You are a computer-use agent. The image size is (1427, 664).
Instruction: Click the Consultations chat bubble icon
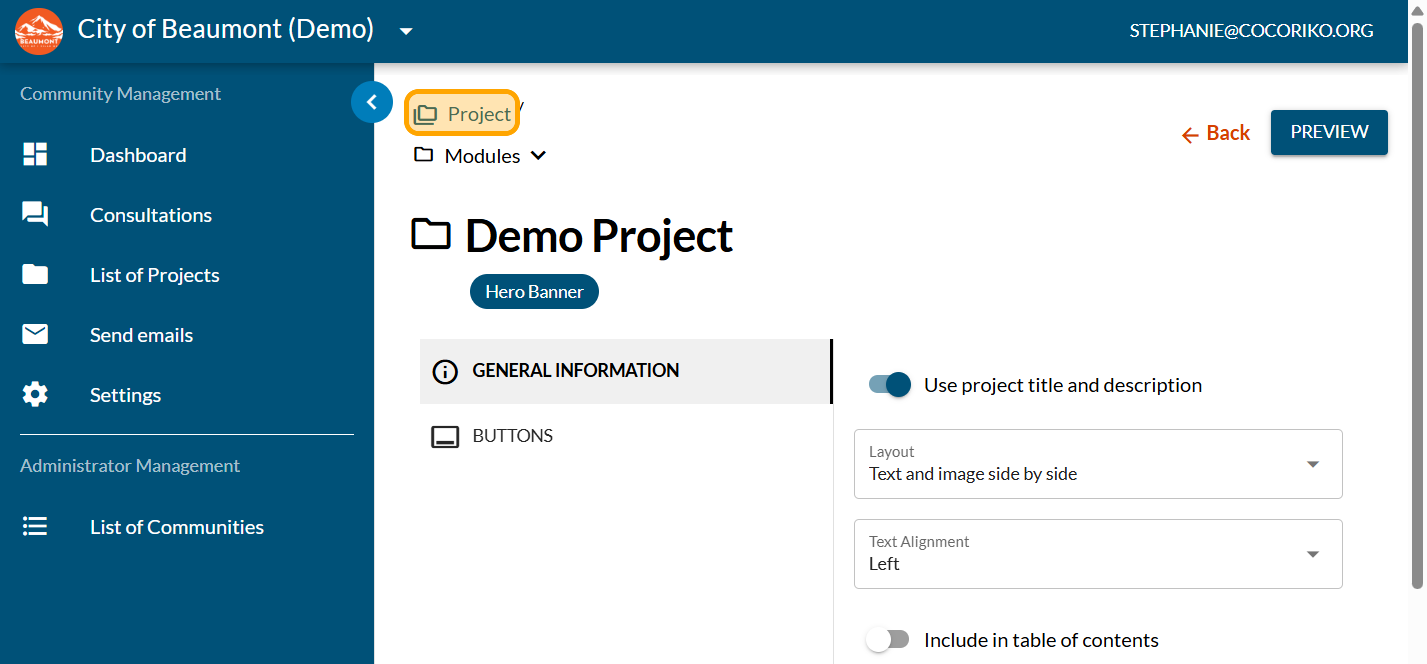pos(35,215)
